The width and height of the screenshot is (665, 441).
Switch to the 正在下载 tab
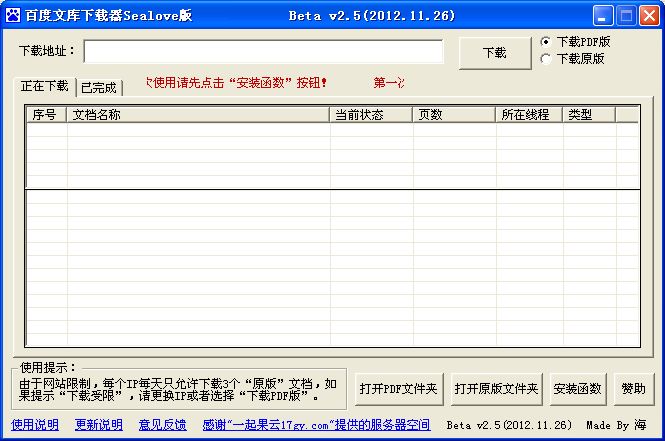coord(45,86)
